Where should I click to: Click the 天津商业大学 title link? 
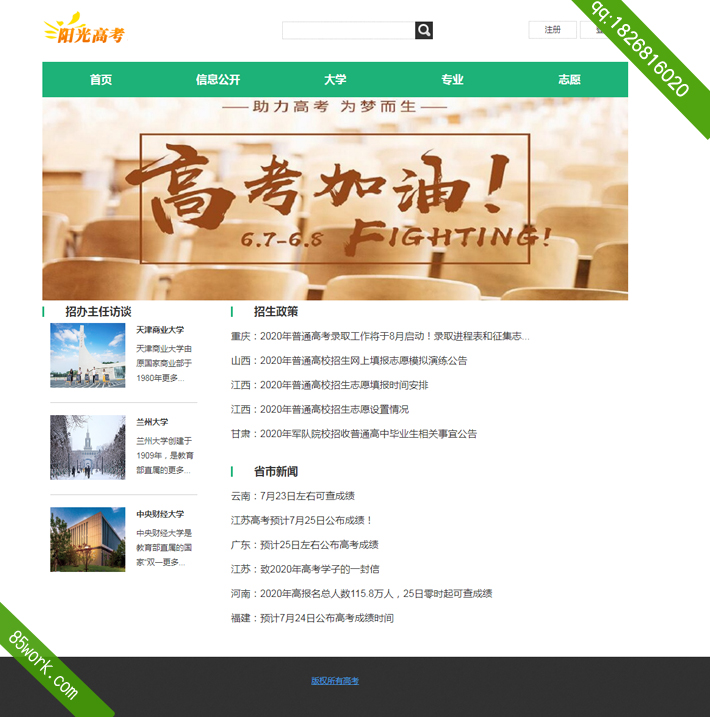click(160, 330)
